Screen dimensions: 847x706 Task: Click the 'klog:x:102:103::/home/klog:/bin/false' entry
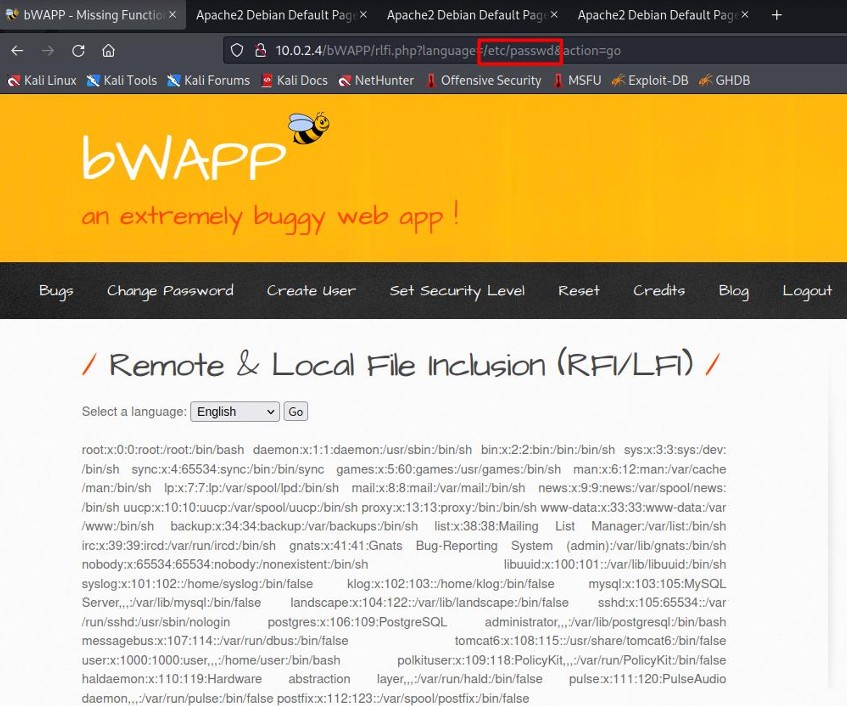(451, 584)
